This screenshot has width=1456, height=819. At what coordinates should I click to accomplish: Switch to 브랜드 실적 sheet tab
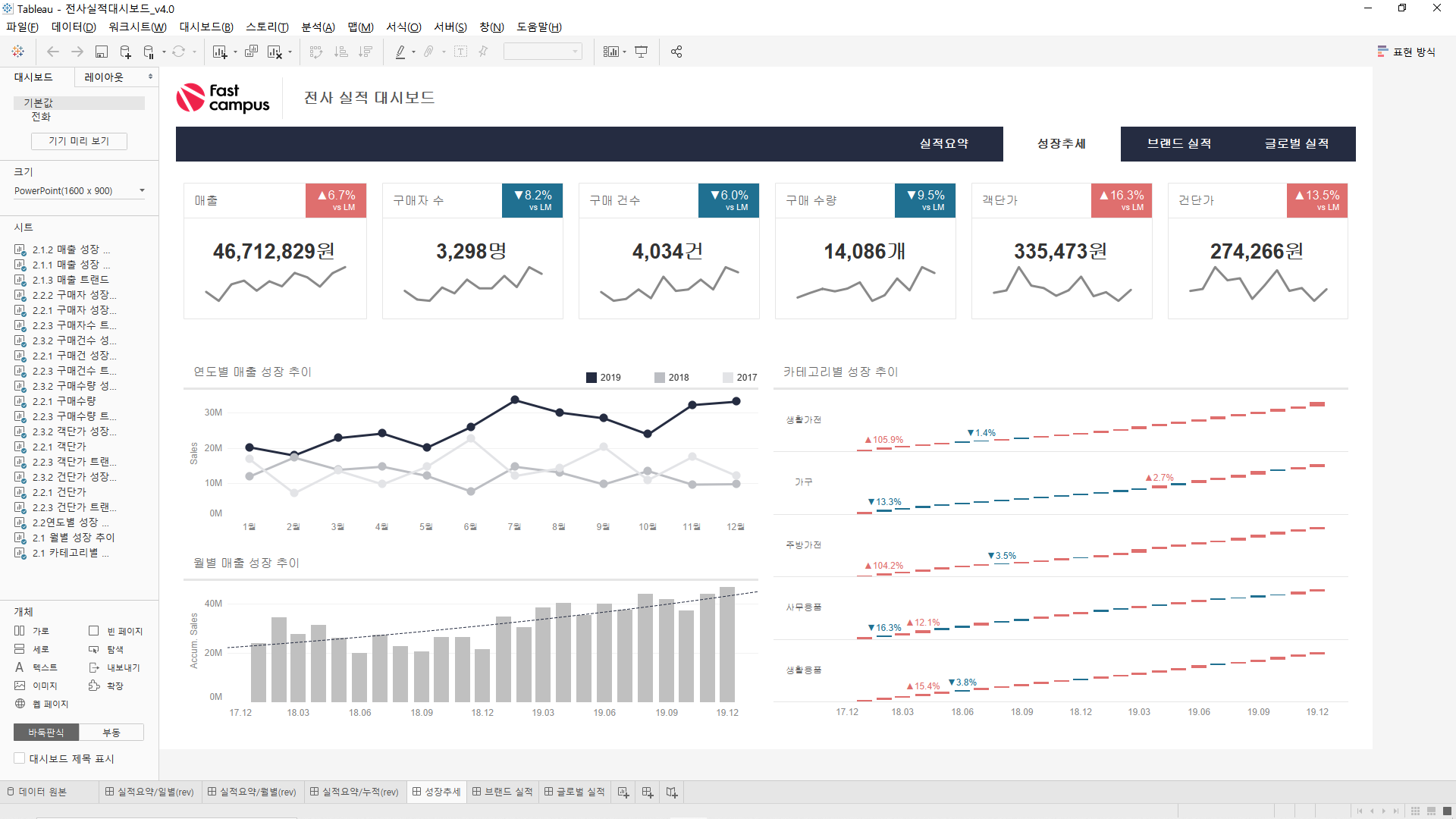coord(502,792)
